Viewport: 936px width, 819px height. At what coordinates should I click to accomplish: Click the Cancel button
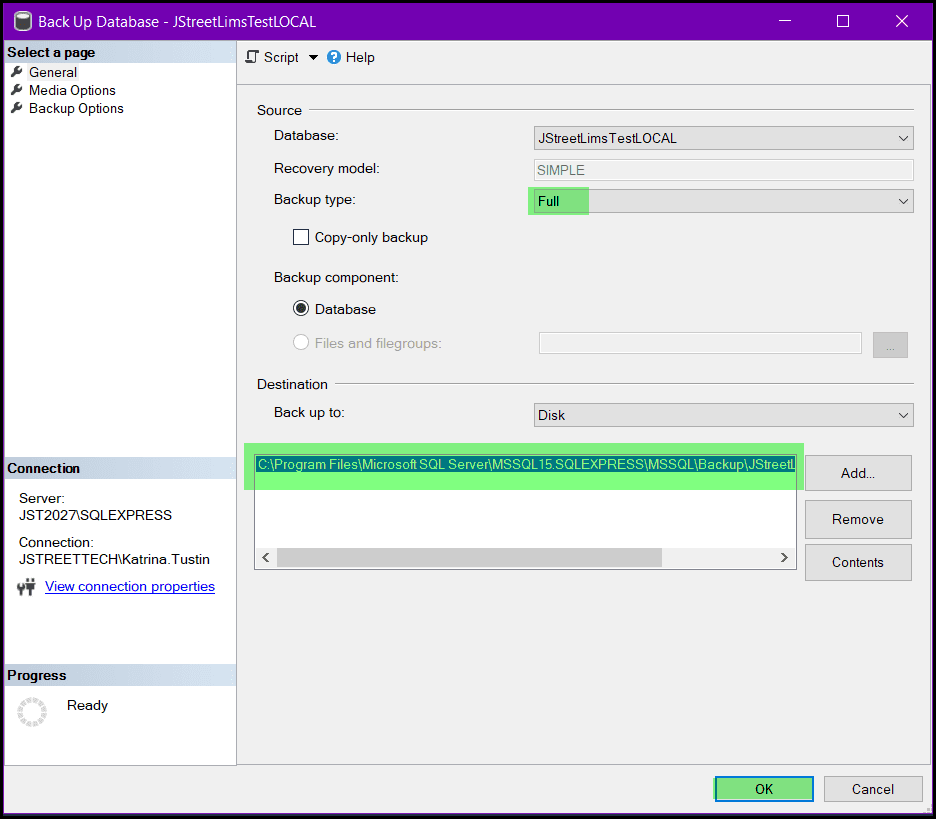coord(873,789)
